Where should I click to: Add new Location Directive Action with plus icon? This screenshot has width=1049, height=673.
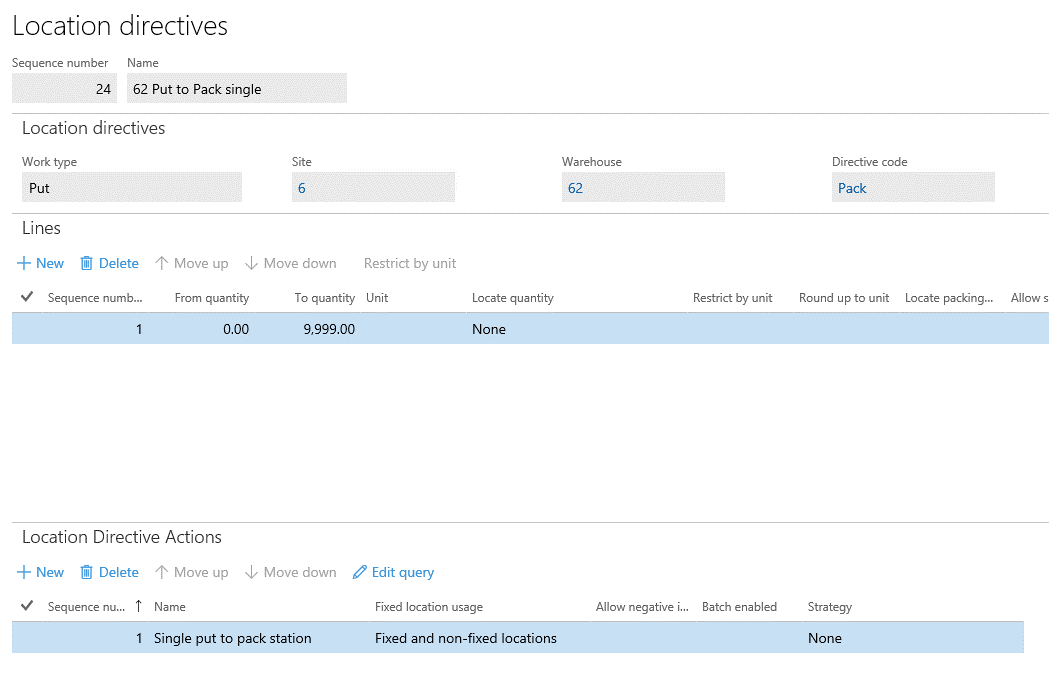click(24, 573)
